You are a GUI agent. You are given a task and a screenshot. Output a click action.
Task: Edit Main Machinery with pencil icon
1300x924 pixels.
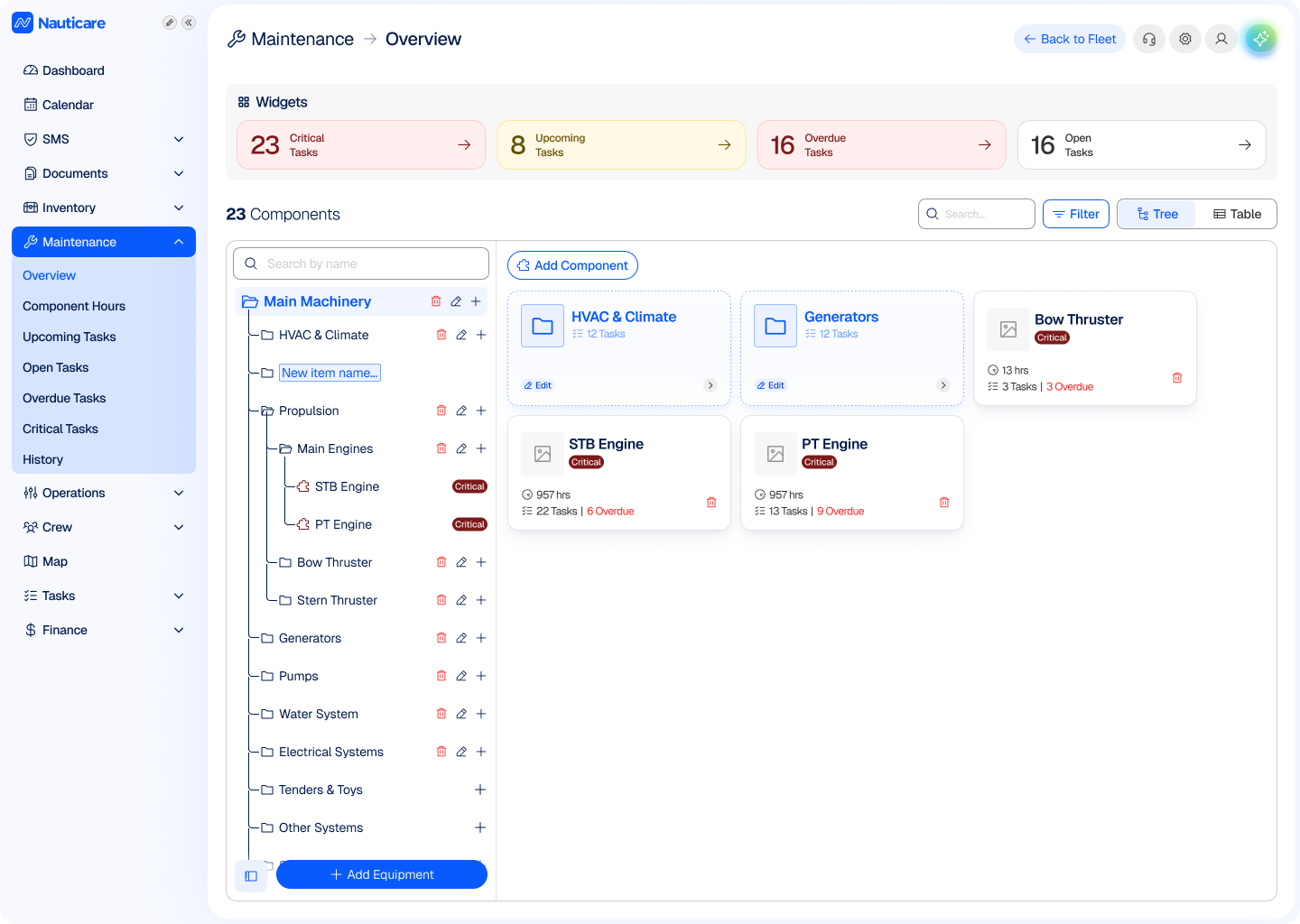[456, 301]
